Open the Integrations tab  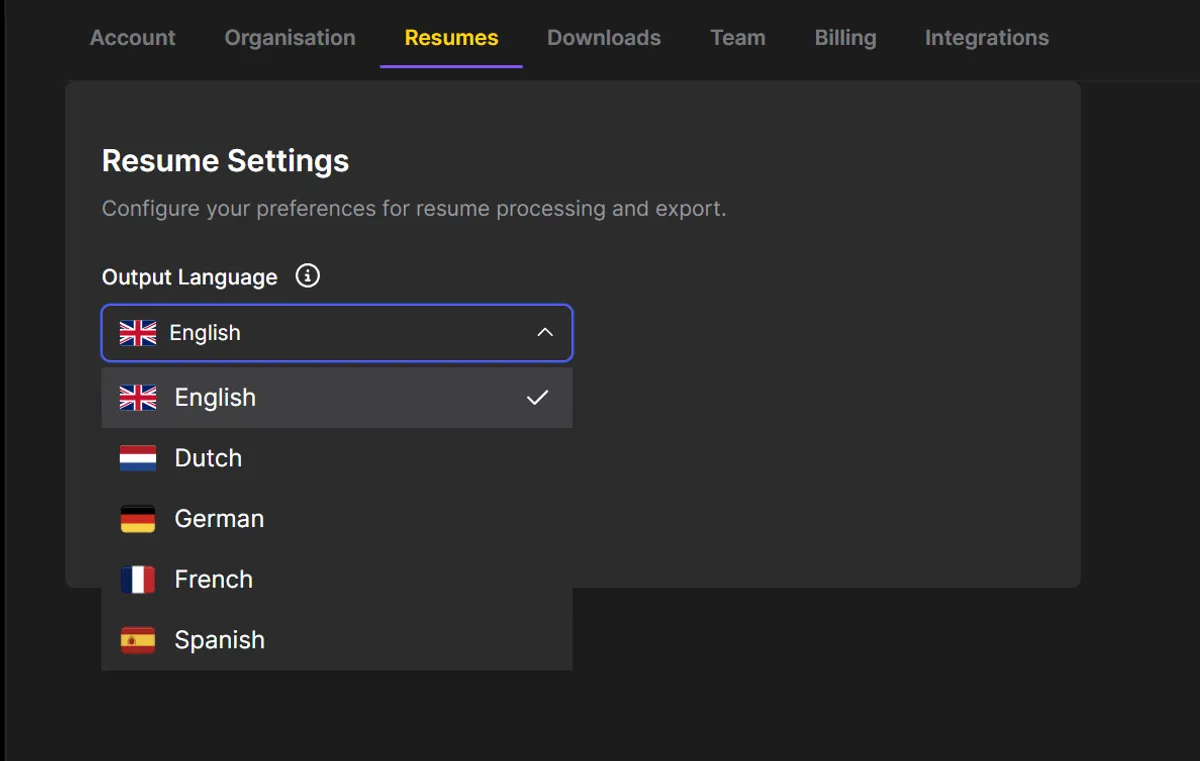(x=987, y=38)
